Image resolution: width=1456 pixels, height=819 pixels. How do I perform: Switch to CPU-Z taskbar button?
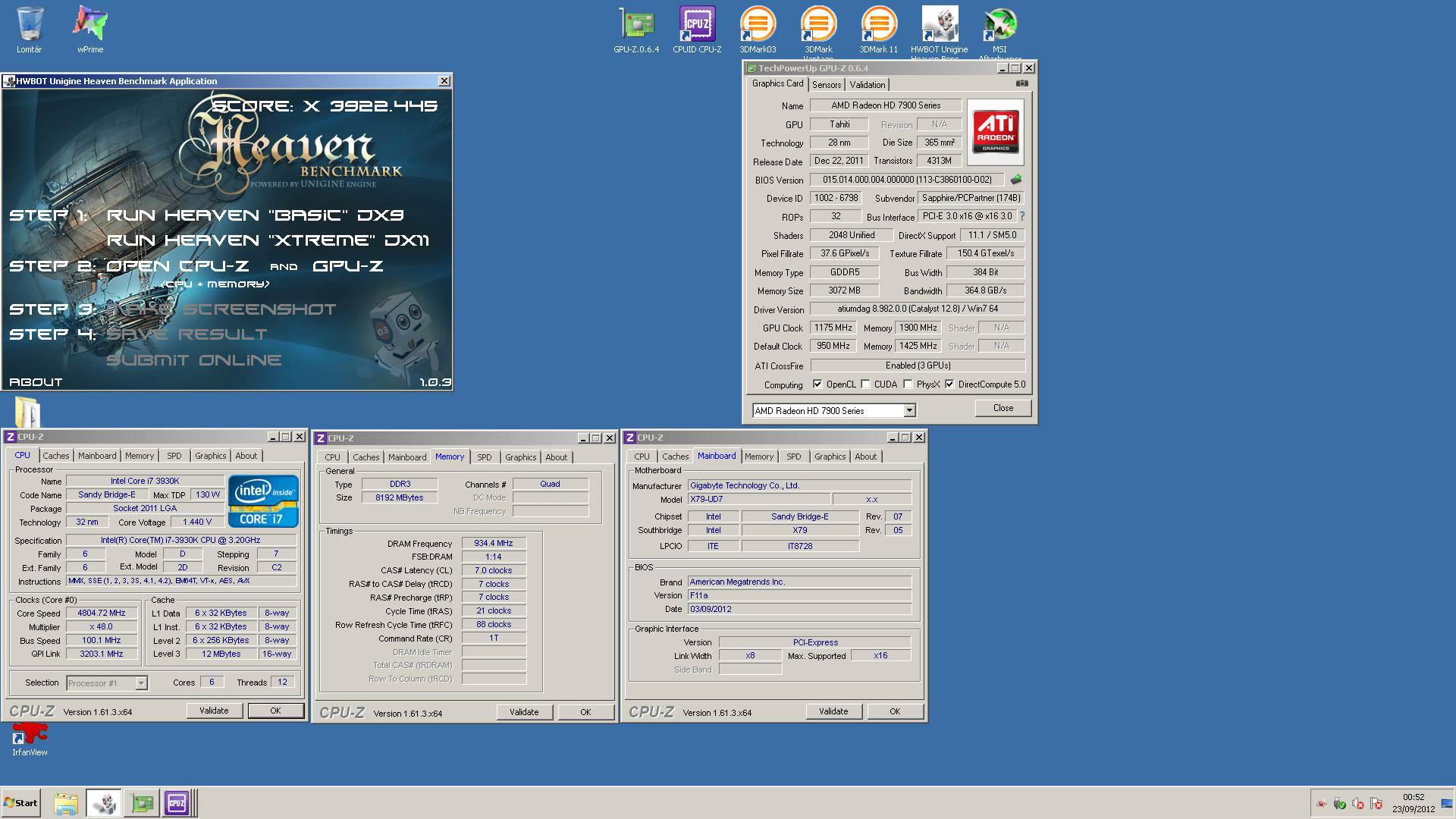coord(177,803)
